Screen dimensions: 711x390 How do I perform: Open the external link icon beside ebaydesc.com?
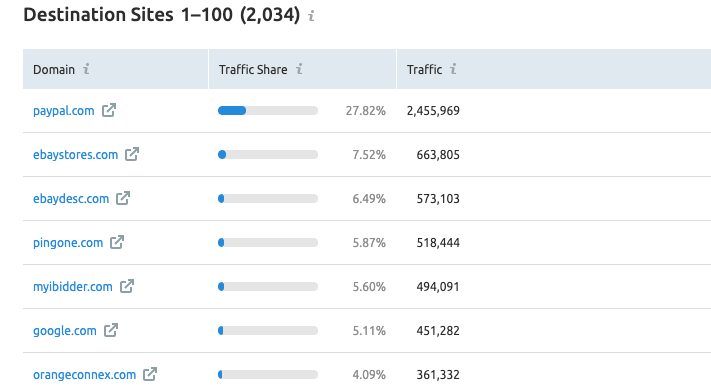tap(123, 198)
